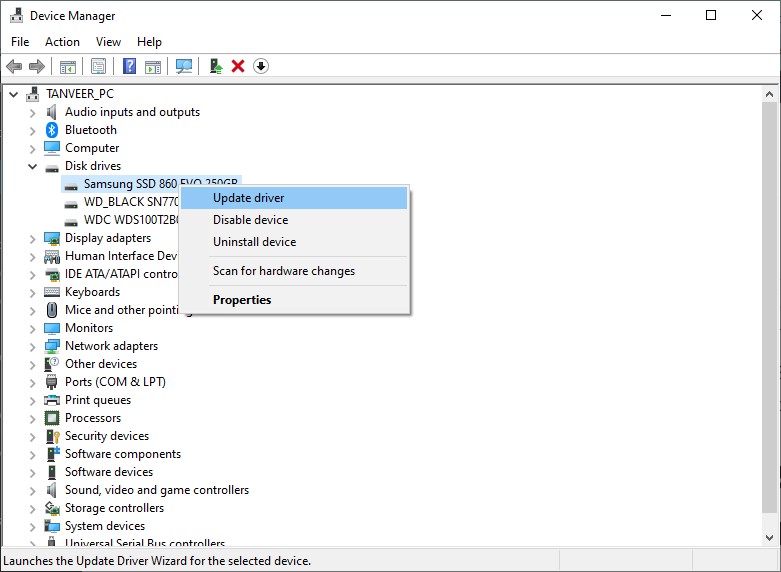The image size is (781, 572).
Task: Click the Computer category icon
Action: pos(52,148)
